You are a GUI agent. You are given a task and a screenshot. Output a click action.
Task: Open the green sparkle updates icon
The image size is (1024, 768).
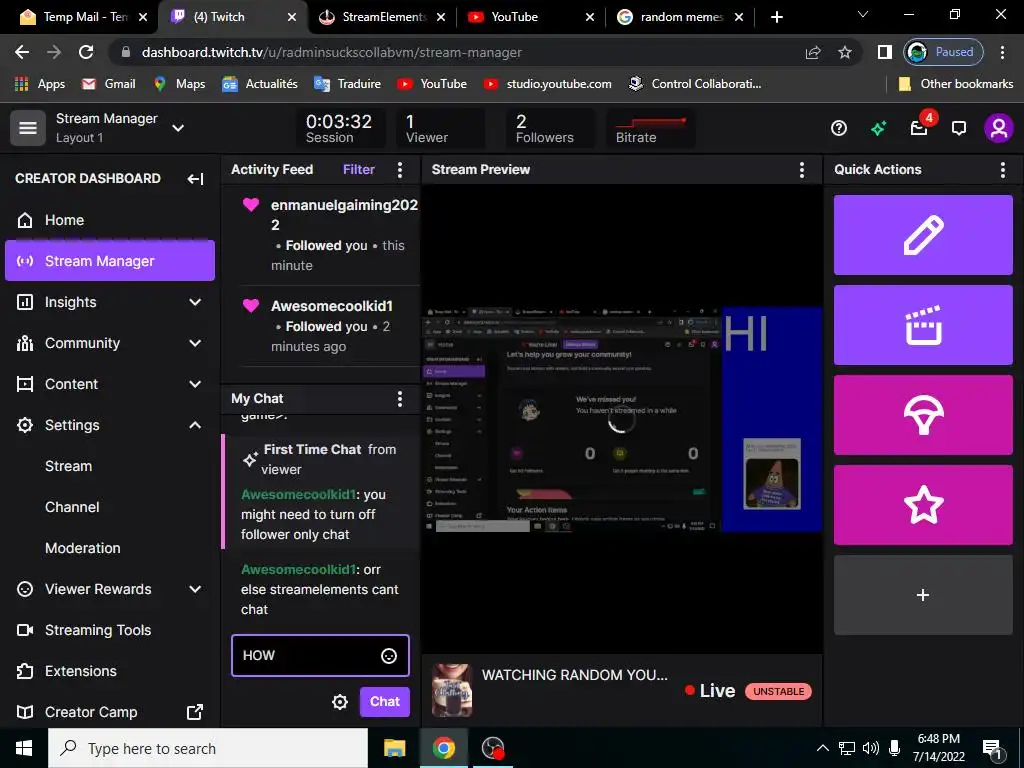pos(878,128)
